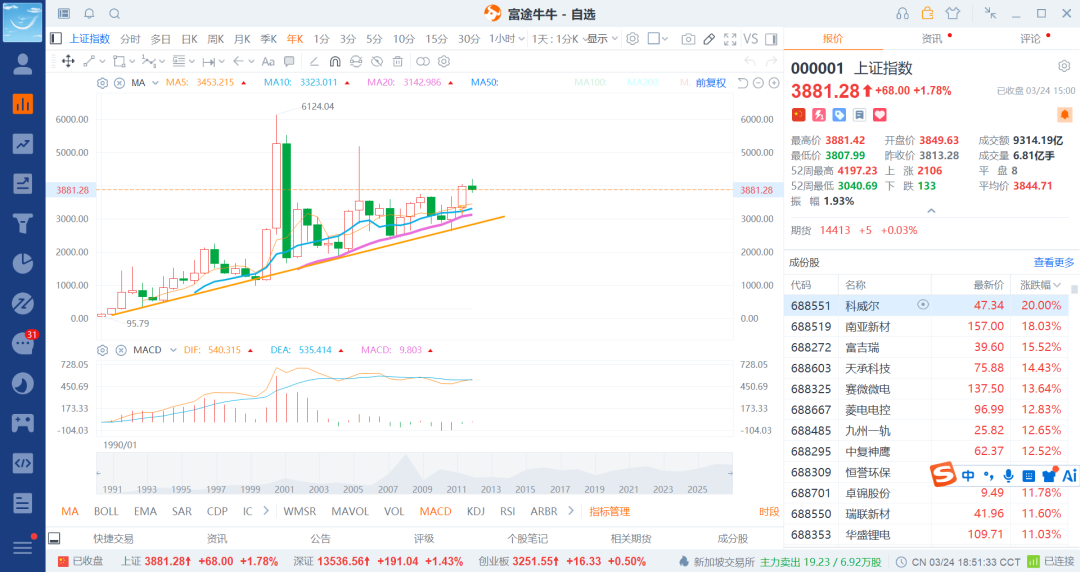
Task: Add to favorites with heart icon
Action: coord(880,115)
